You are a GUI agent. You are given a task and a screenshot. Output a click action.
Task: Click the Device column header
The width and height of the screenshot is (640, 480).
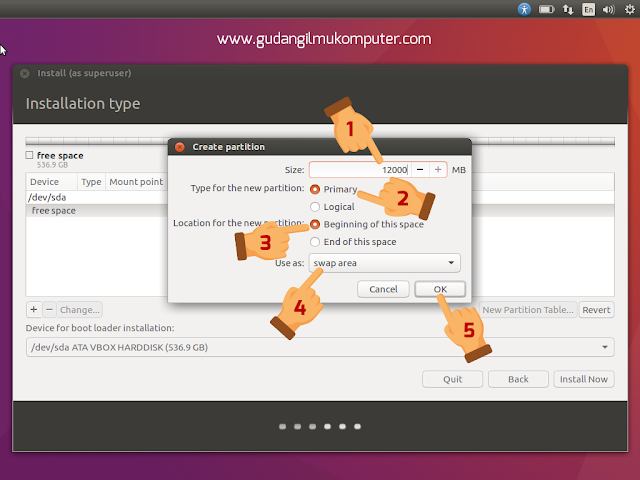coord(51,182)
